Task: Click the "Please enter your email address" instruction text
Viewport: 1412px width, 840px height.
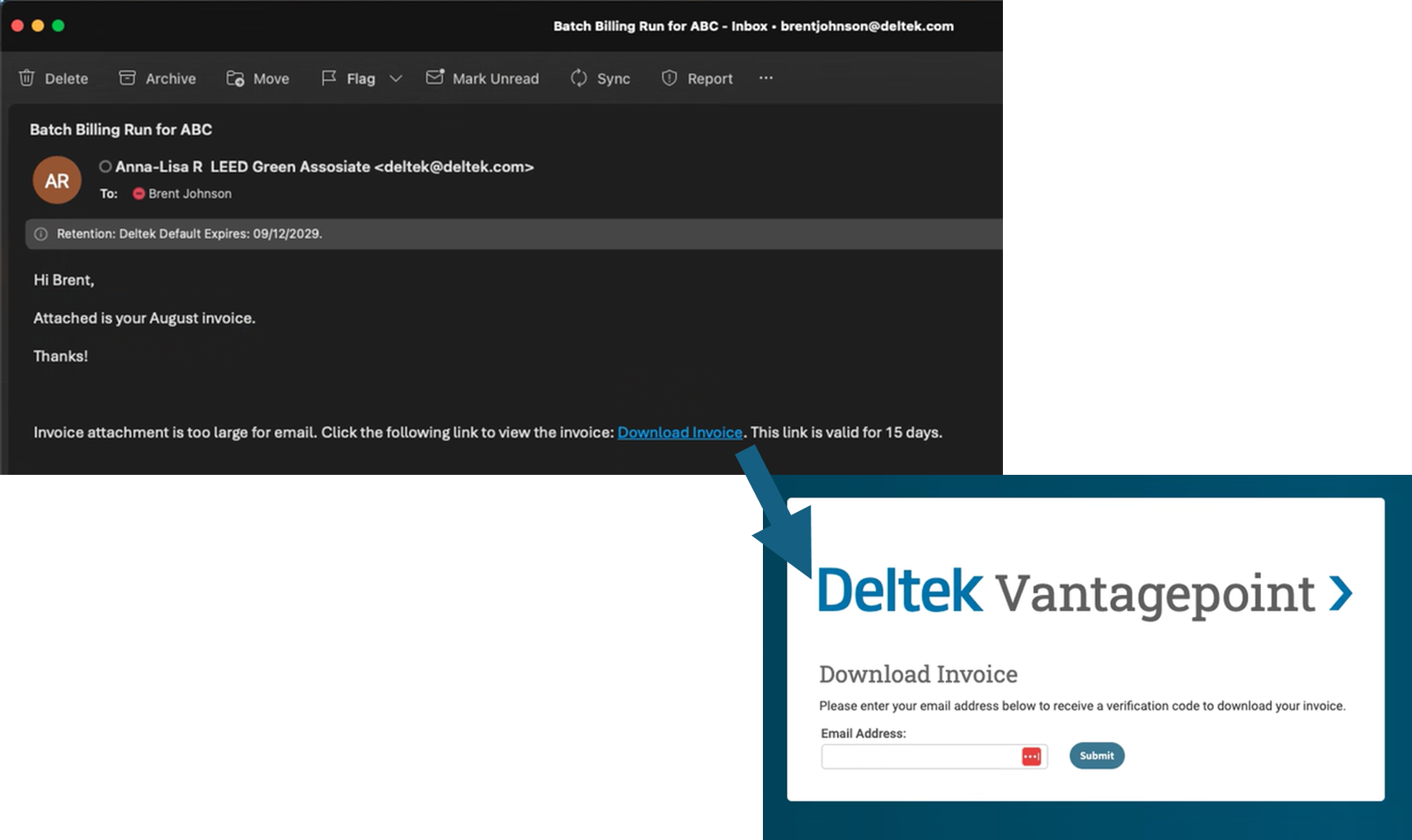Action: (1082, 706)
